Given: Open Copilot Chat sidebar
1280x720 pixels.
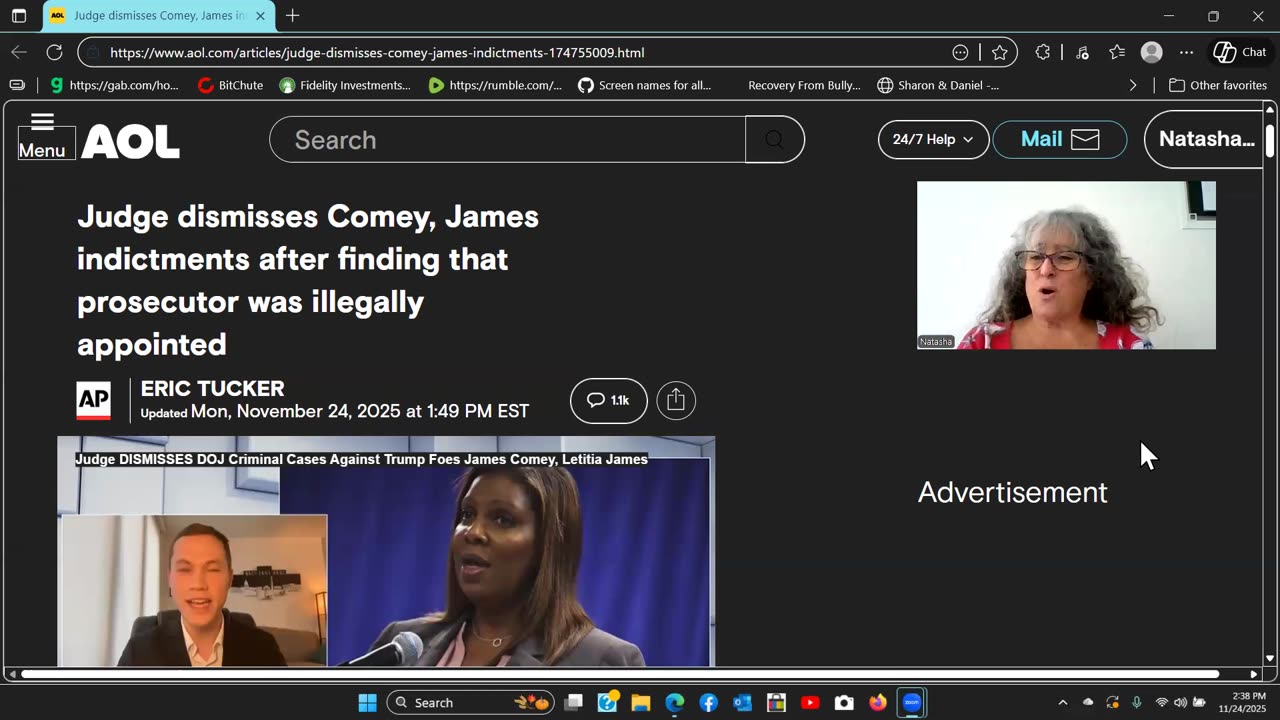Looking at the screenshot, I should point(1240,52).
